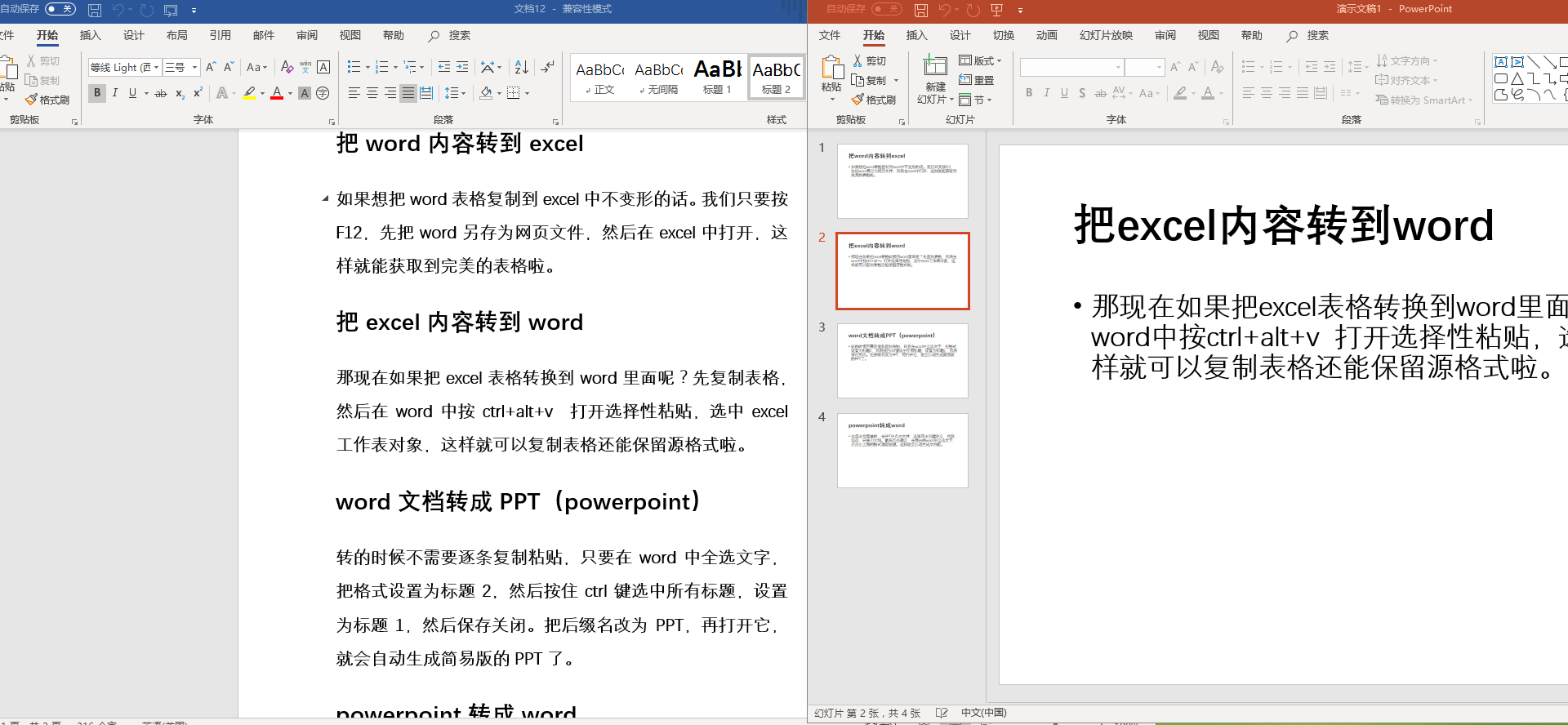The image size is (1568, 725).
Task: Click the Save icon in Word
Action: pos(95,11)
